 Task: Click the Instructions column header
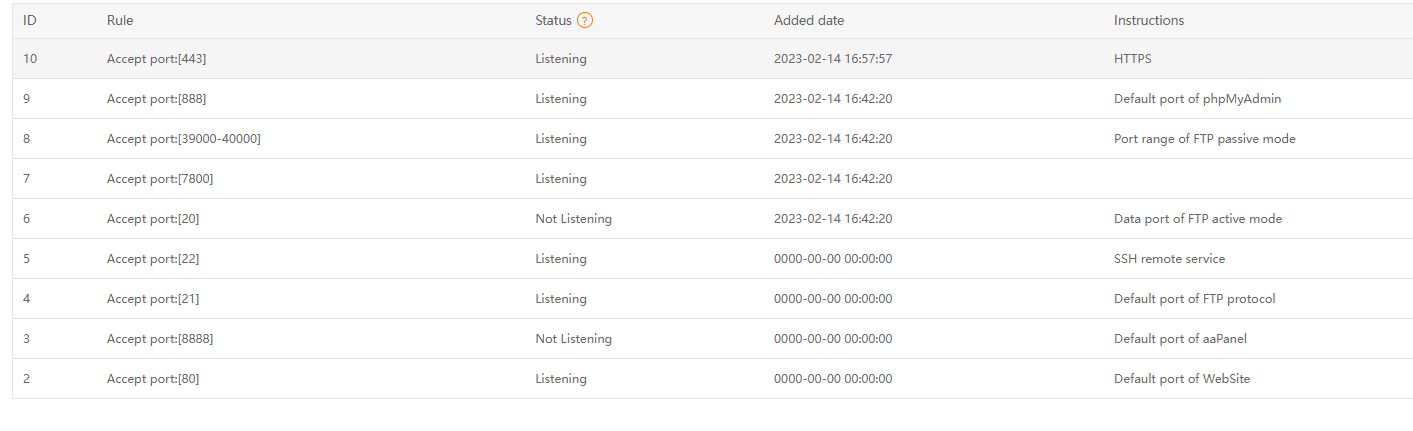point(1149,20)
